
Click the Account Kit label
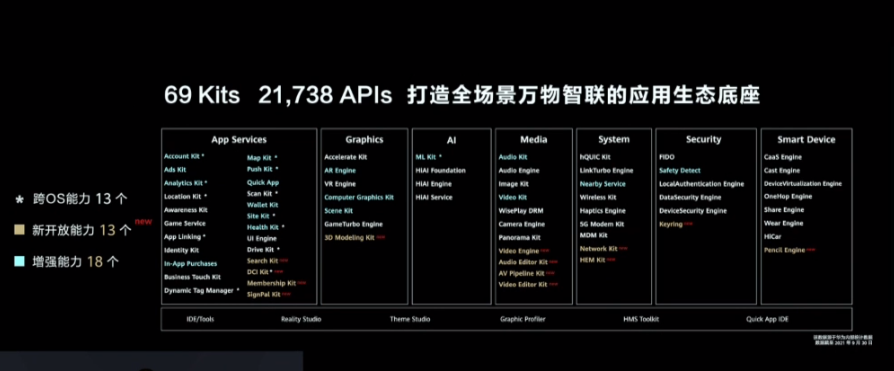182,156
